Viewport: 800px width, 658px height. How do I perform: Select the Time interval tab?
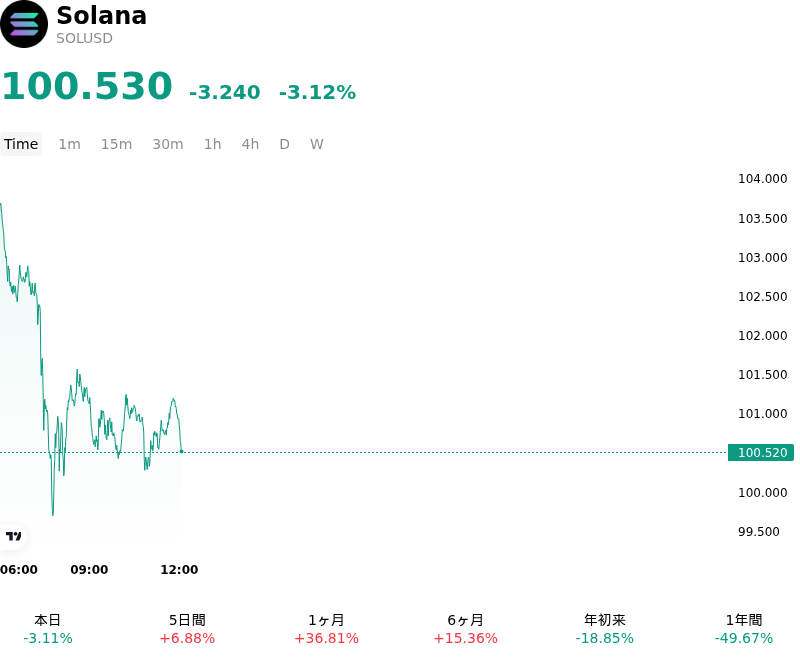pyautogui.click(x=21, y=144)
